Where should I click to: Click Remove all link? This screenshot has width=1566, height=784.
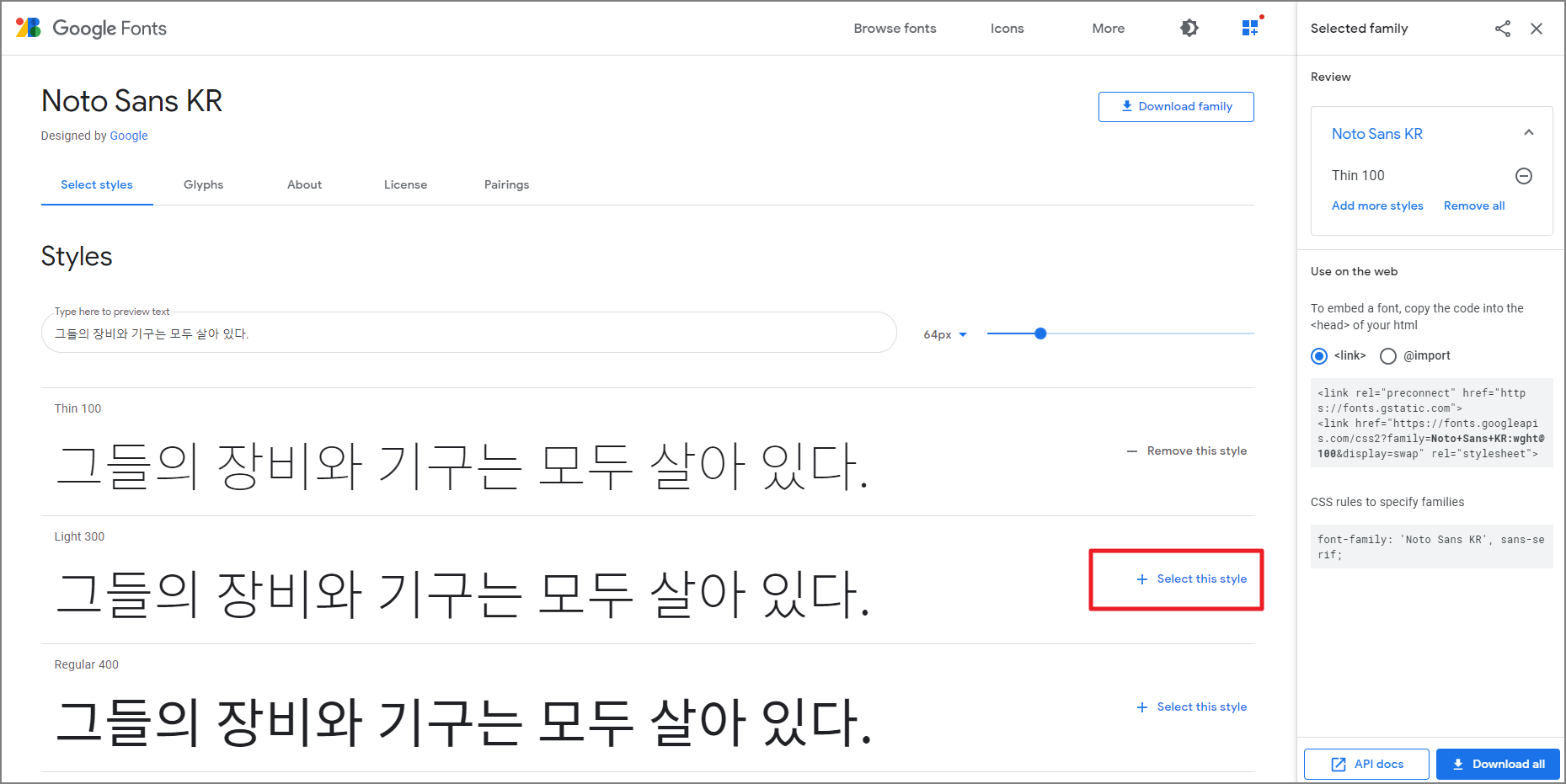(x=1474, y=206)
